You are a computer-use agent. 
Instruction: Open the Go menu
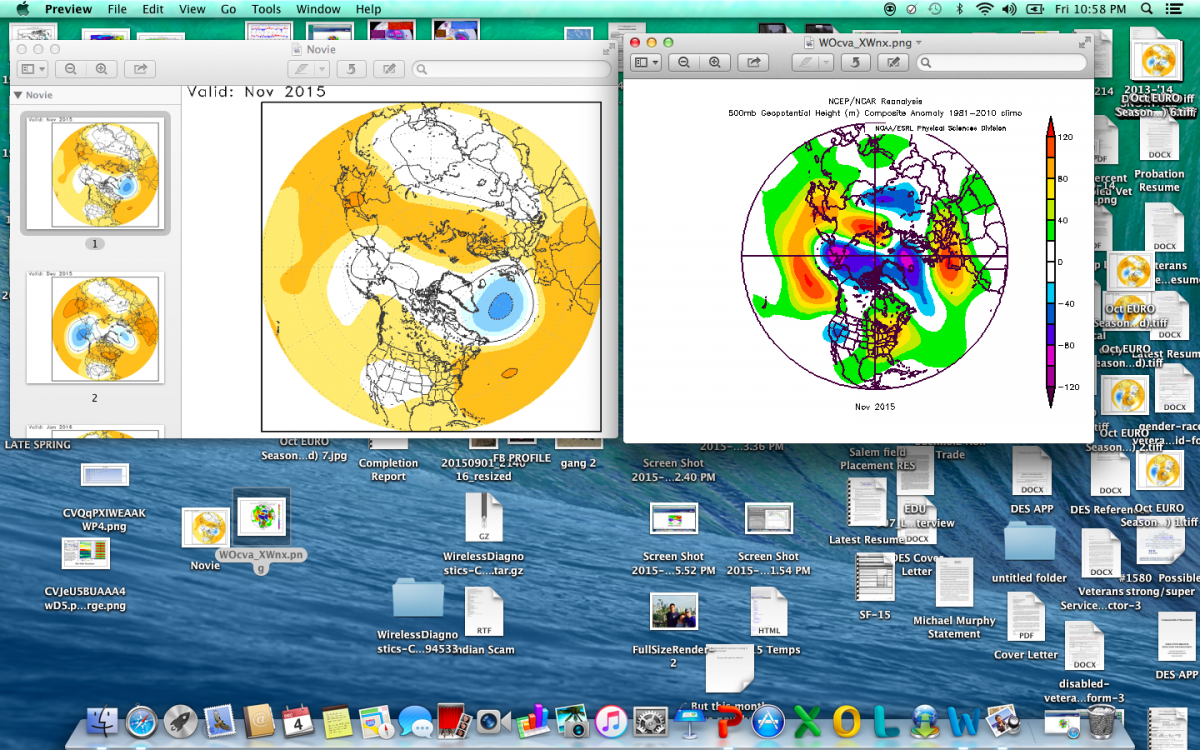[228, 9]
